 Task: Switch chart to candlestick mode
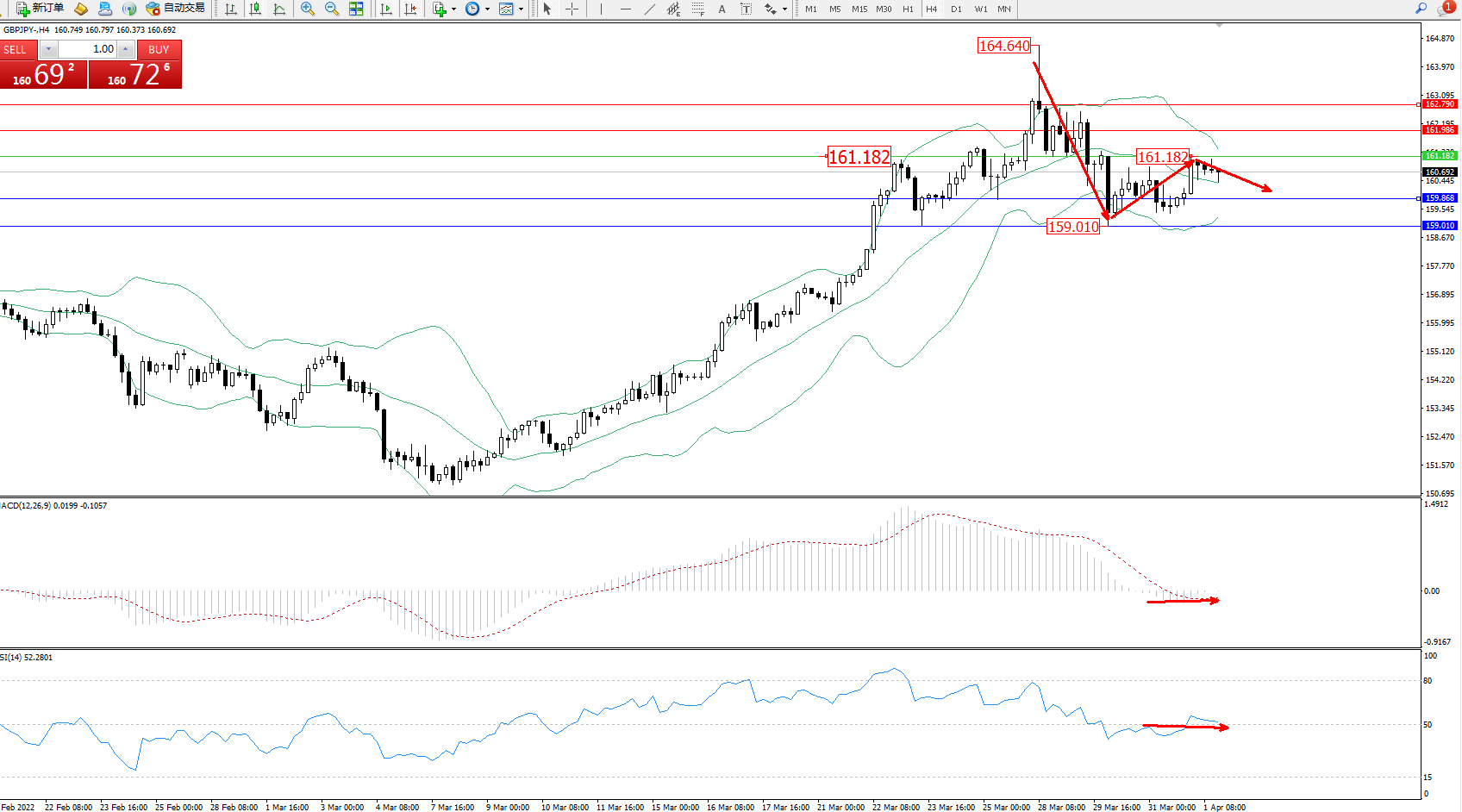[255, 9]
